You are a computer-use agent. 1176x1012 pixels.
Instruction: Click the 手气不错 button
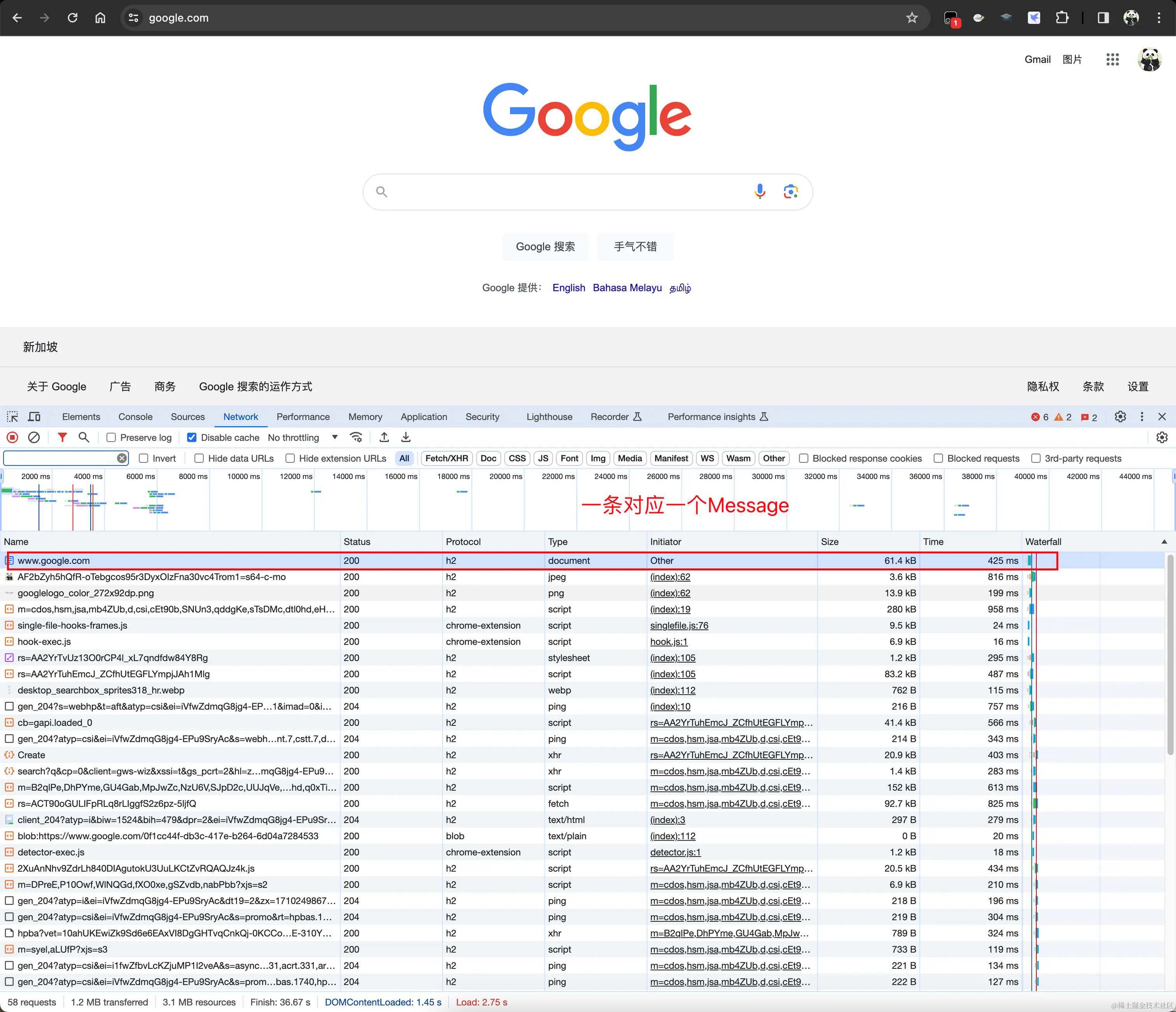tap(635, 247)
